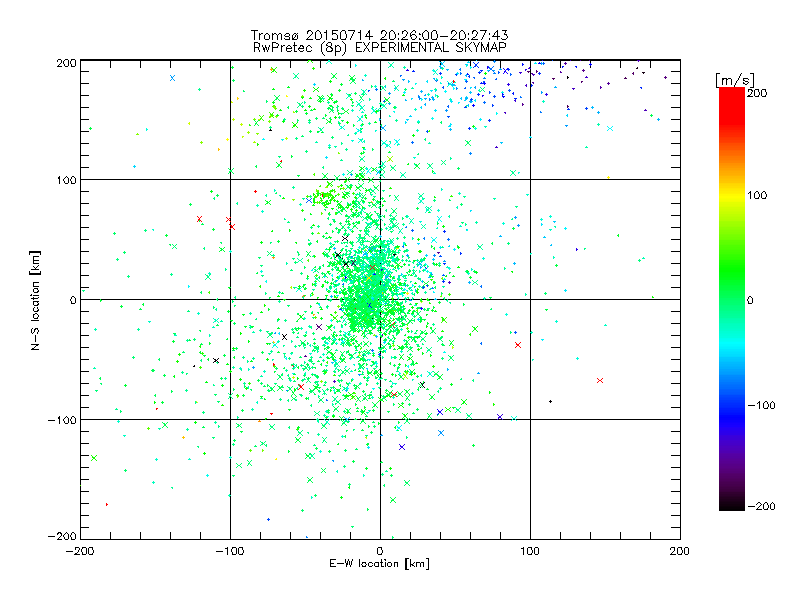Viewport: 800px width, 600px height.
Task: Click the isolated blue X marker in top-left quadrant
Action: 172,78
